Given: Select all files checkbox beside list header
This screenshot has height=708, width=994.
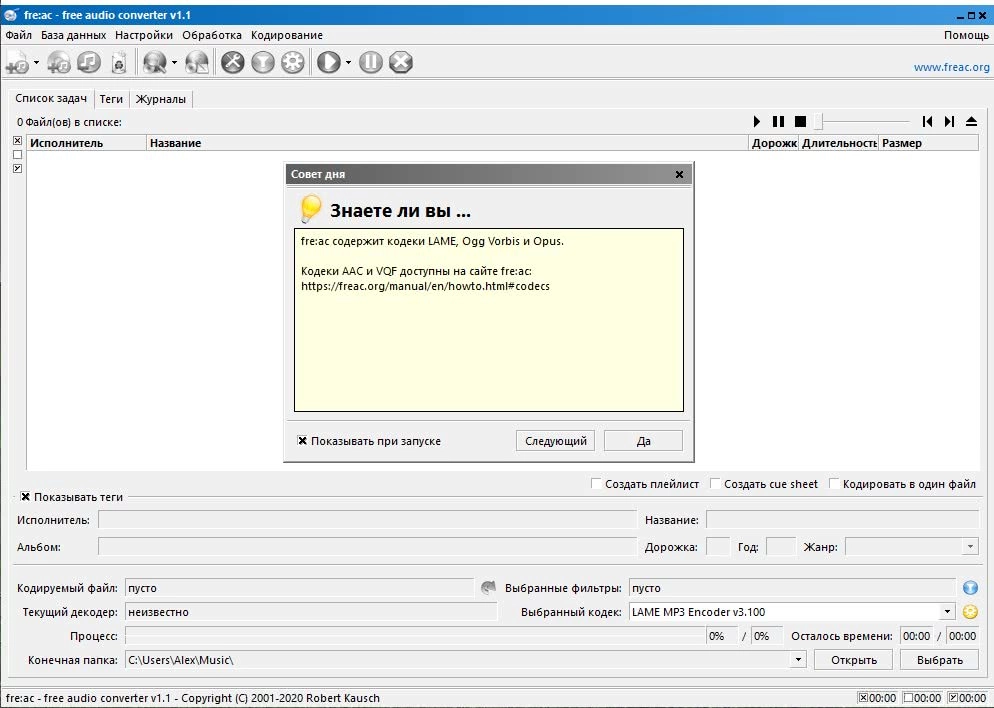Looking at the screenshot, I should [18, 141].
